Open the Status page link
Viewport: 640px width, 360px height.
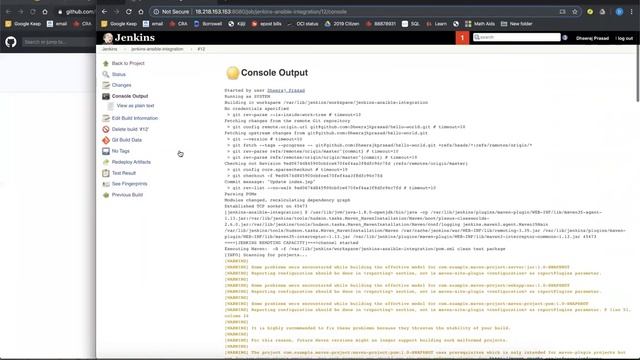click(118, 74)
